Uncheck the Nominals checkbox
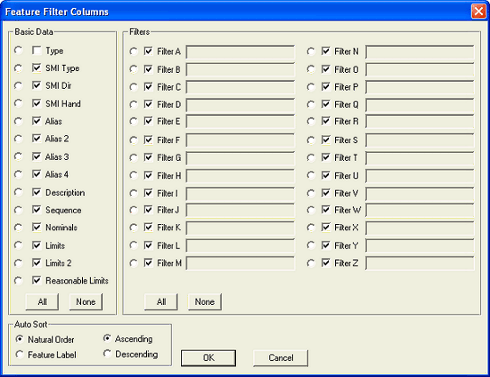The width and height of the screenshot is (490, 377). (x=36, y=227)
